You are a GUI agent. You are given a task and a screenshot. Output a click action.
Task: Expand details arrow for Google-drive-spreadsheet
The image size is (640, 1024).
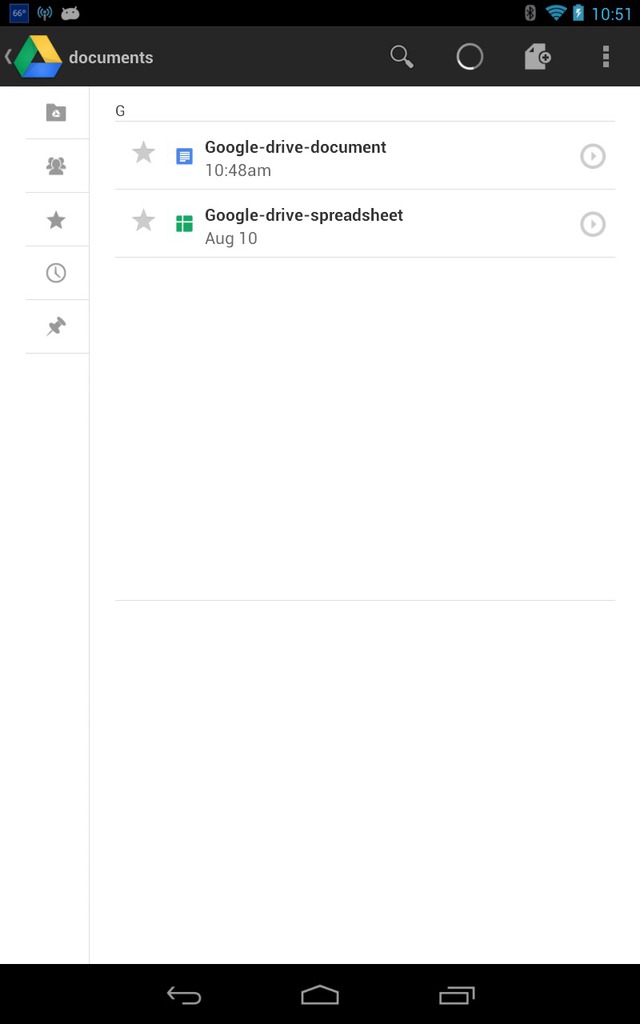(593, 224)
